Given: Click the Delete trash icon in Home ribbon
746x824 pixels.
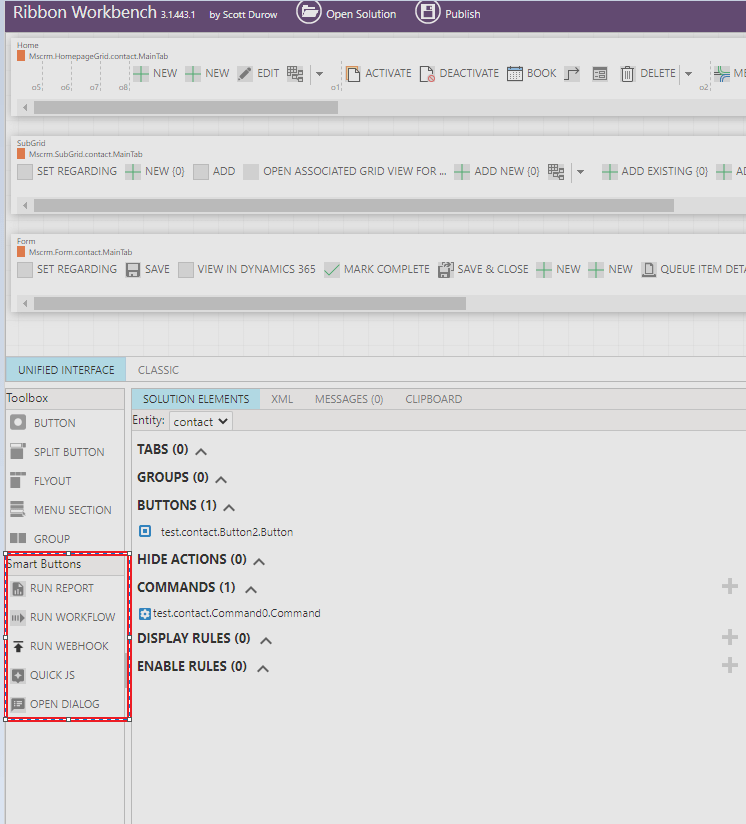Looking at the screenshot, I should click(628, 74).
